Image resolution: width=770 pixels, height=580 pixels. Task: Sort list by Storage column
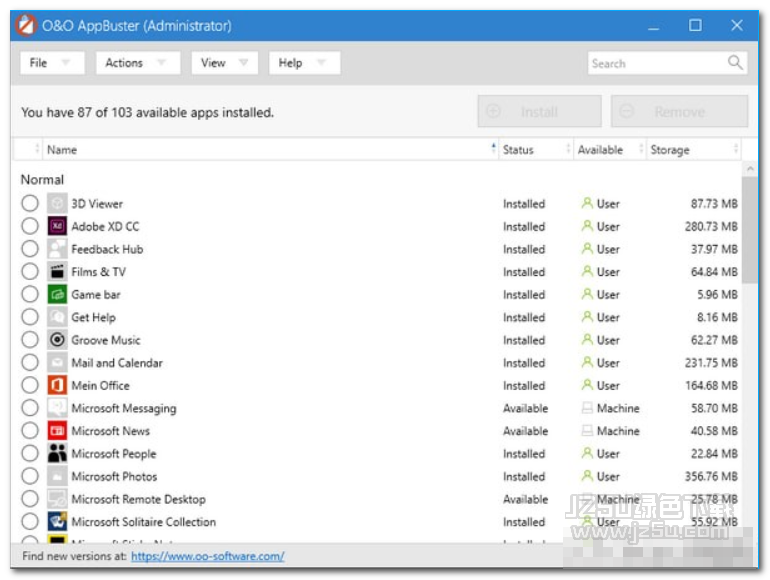coord(693,149)
